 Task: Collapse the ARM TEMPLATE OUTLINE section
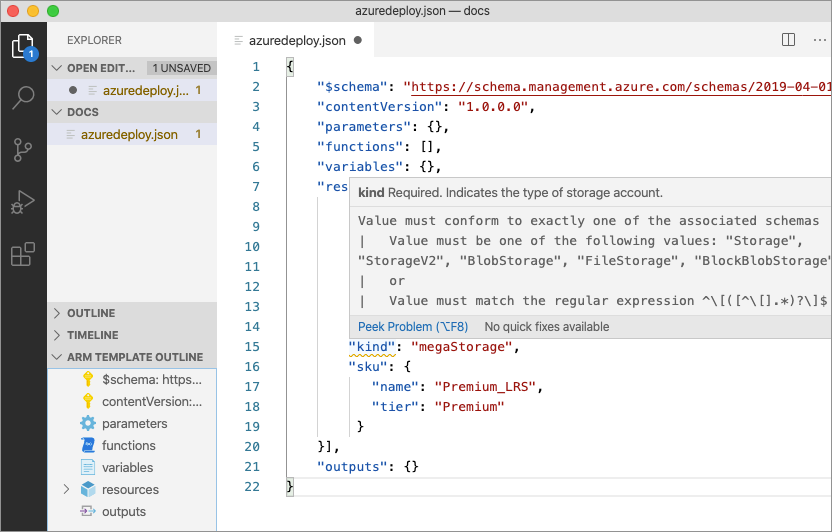[134, 357]
